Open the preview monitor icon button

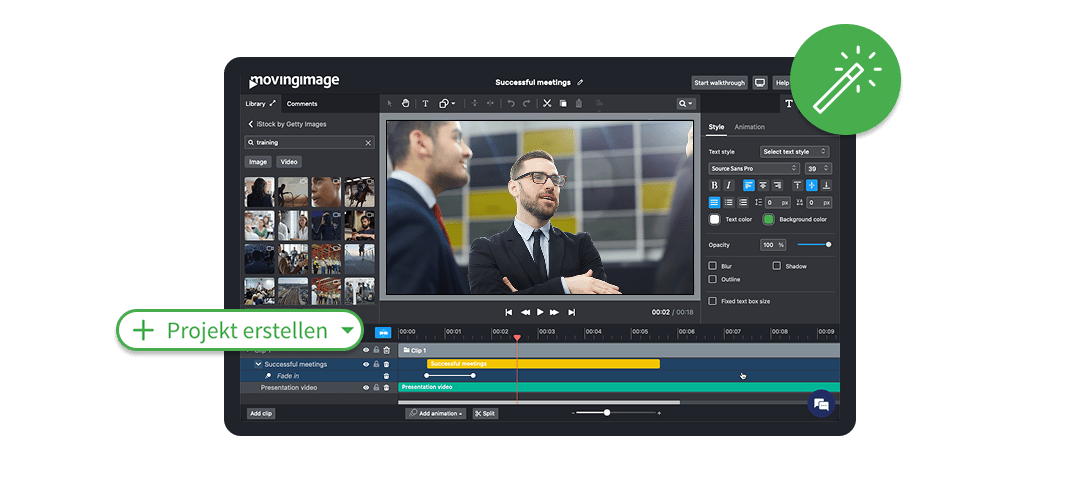(x=760, y=83)
